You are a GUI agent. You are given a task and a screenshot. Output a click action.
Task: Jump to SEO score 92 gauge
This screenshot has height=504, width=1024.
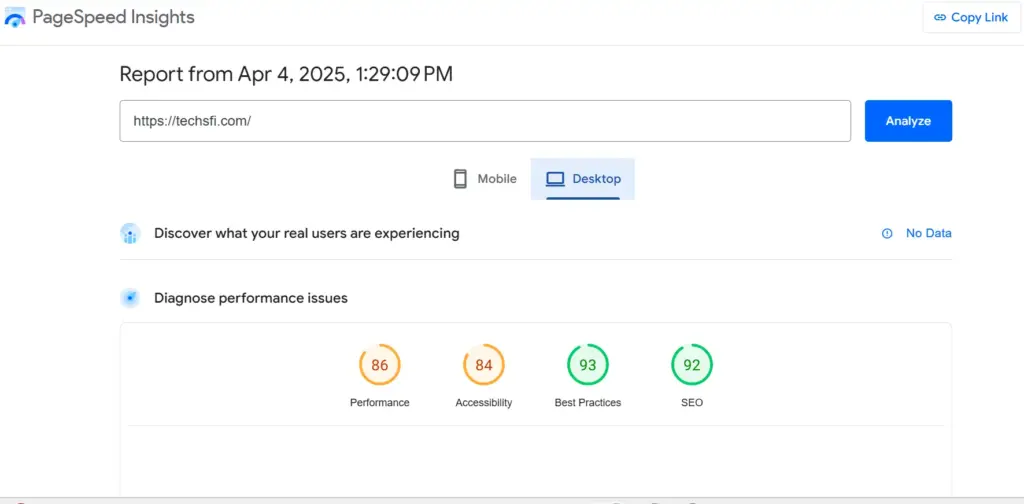pyautogui.click(x=692, y=364)
